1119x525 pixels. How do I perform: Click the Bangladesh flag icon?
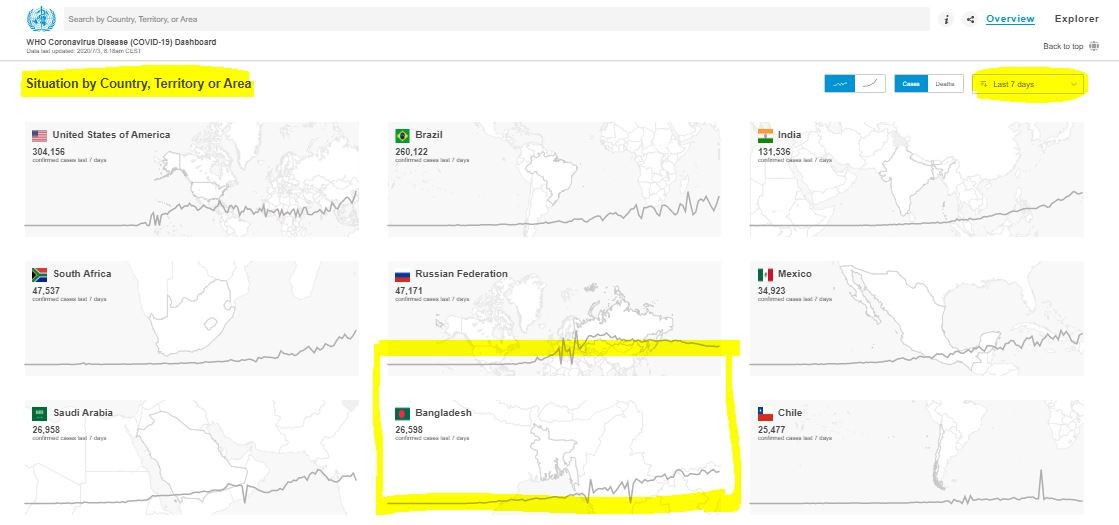pyautogui.click(x=402, y=414)
